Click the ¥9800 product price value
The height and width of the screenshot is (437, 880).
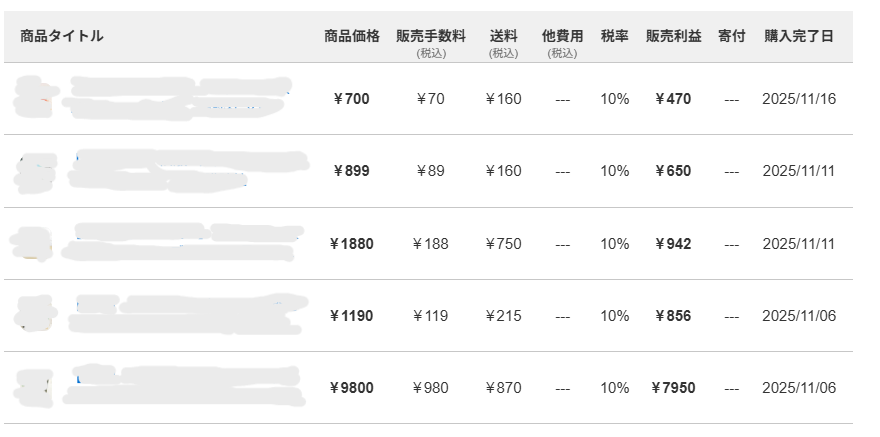click(x=351, y=388)
